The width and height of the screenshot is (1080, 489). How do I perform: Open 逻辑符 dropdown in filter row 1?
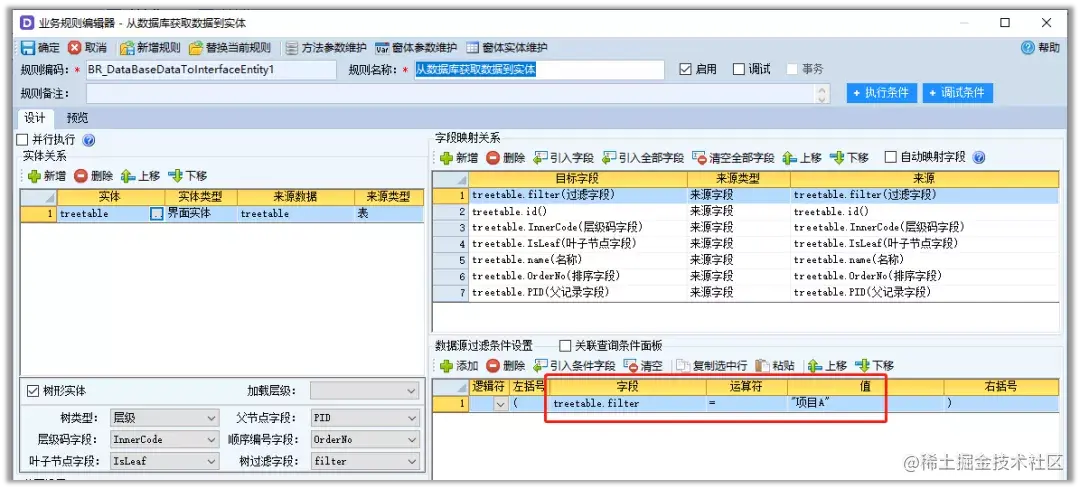point(501,404)
